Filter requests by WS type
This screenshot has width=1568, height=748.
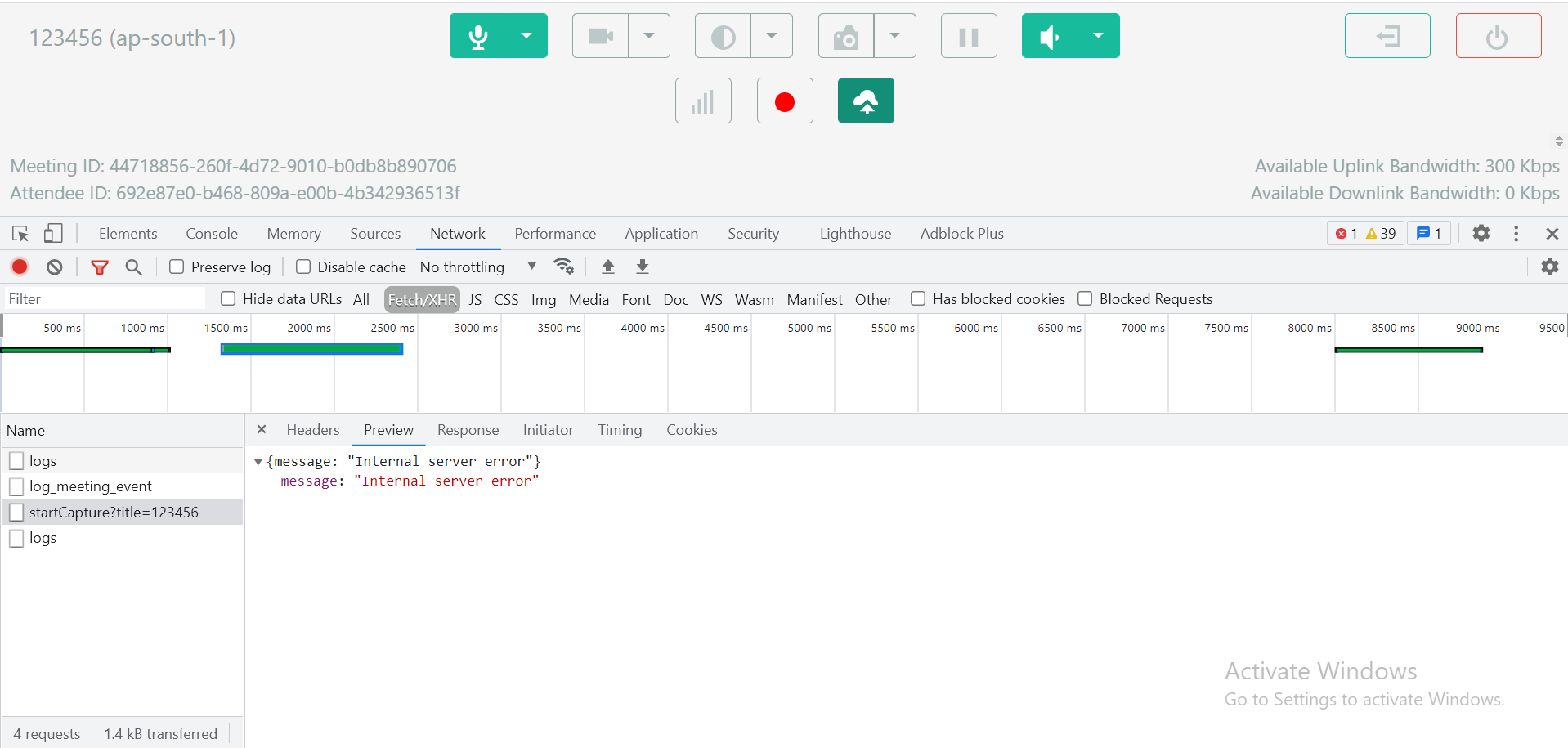point(712,299)
